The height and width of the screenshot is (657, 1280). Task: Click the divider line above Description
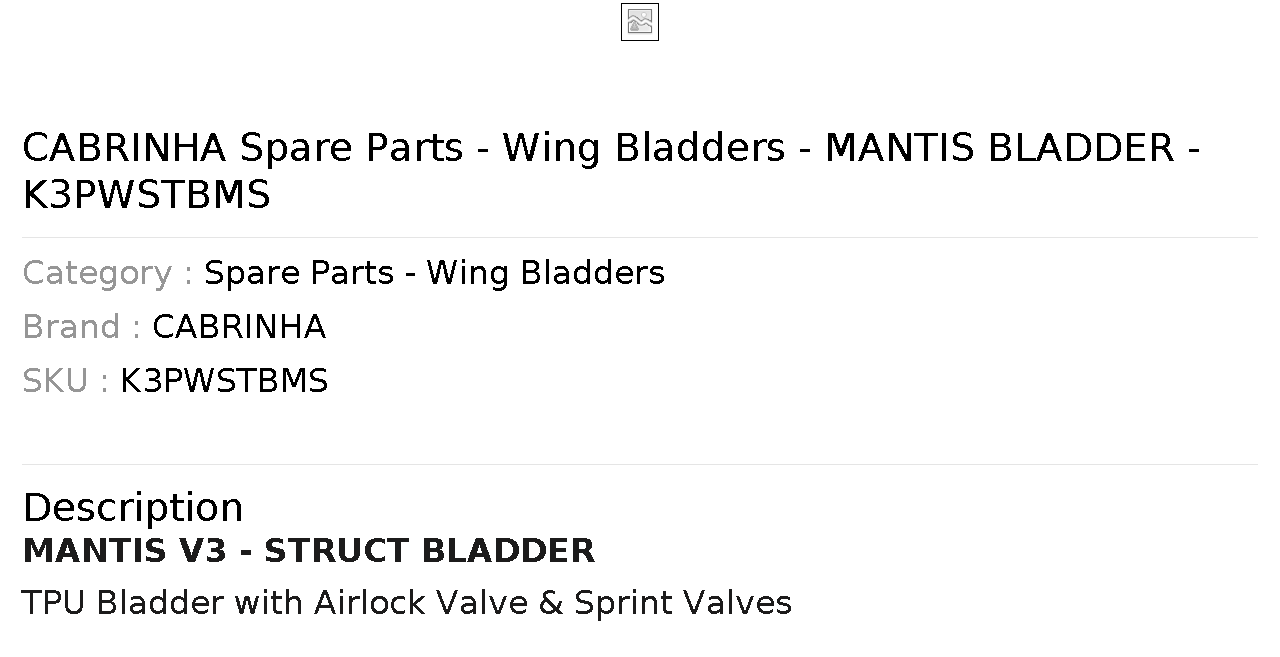[x=640, y=464]
